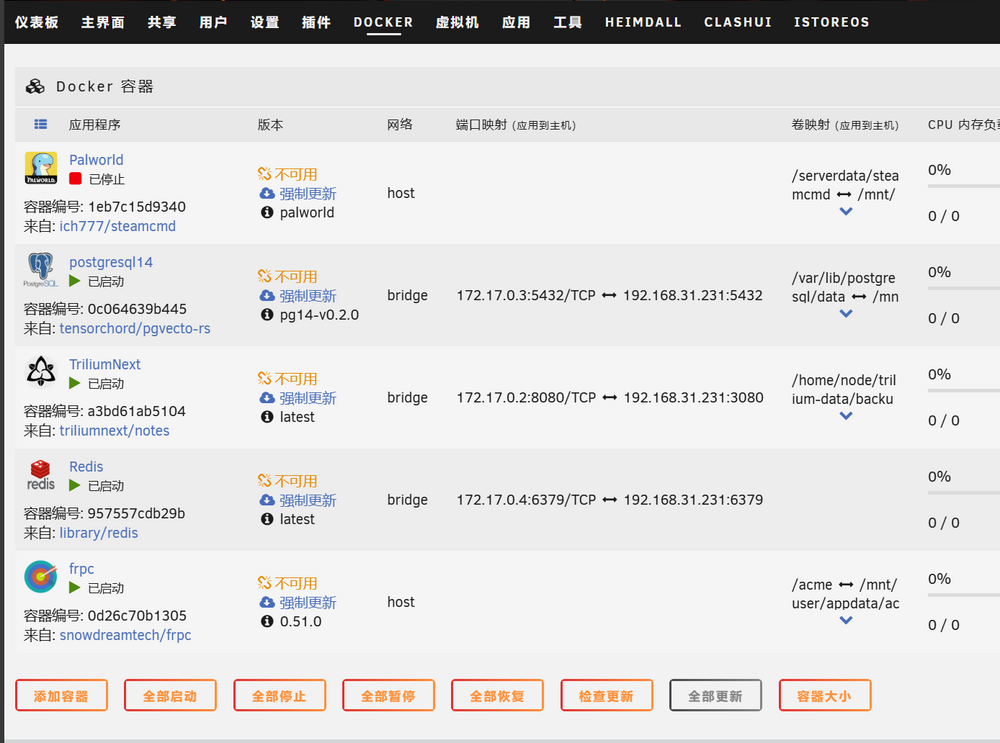Click the red stopped indicator for Palworld

click(x=75, y=179)
